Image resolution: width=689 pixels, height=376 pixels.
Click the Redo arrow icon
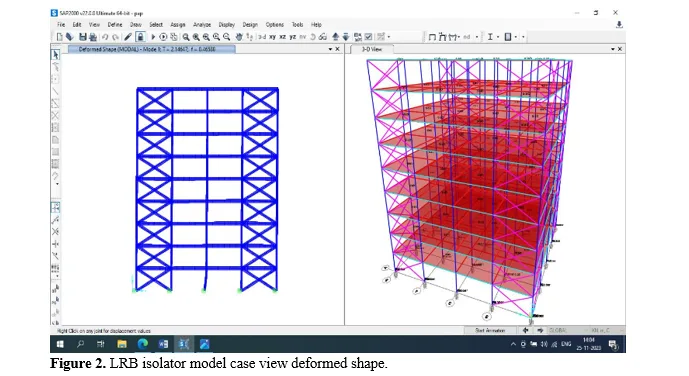(x=115, y=37)
